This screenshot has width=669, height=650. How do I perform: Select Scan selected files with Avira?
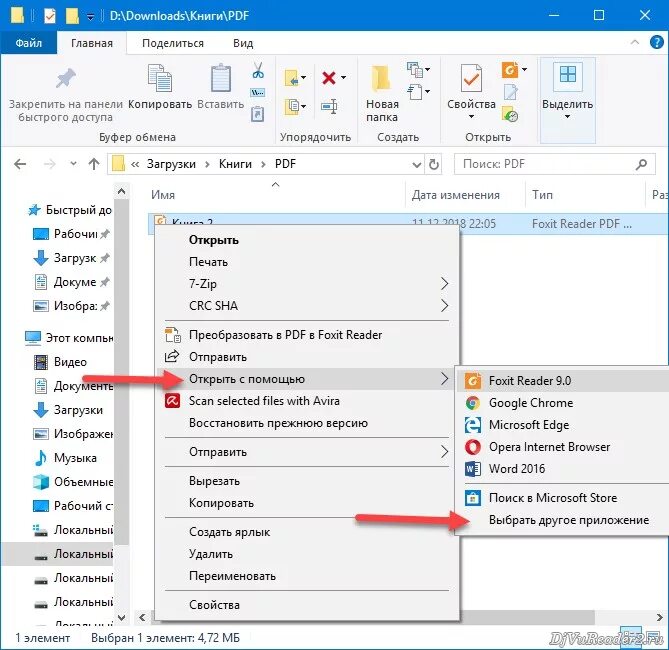click(307, 401)
